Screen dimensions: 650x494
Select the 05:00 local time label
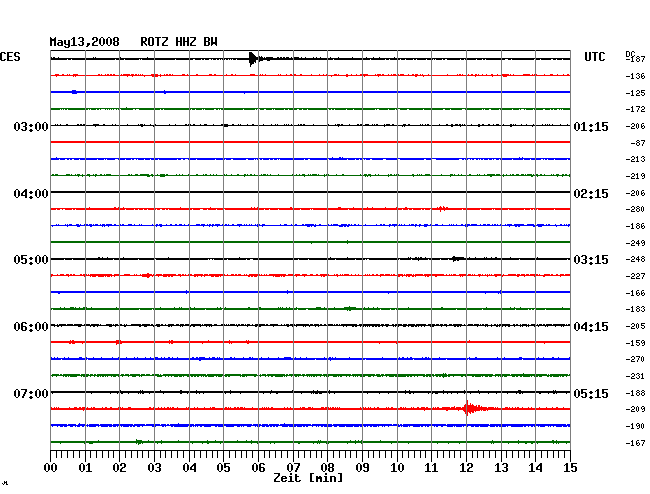click(31, 260)
